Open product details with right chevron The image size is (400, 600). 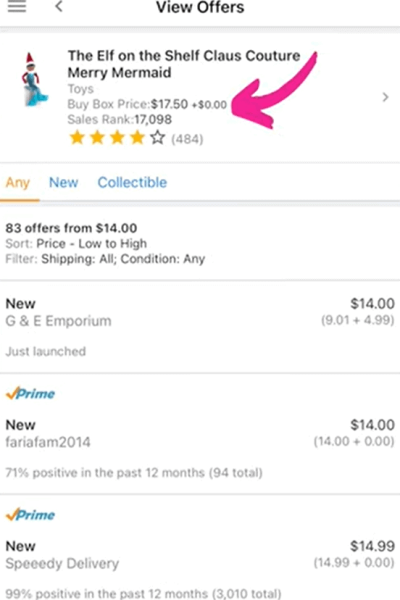[x=385, y=97]
